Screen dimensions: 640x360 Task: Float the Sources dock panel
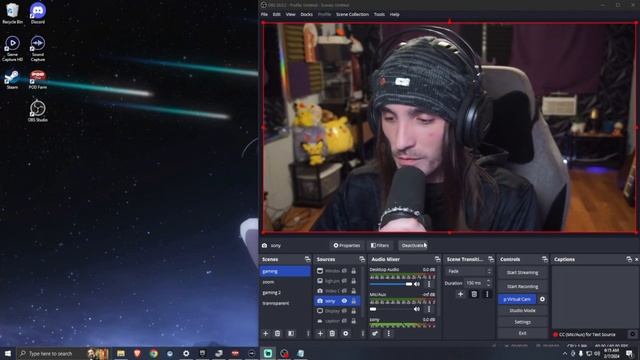tap(362, 259)
